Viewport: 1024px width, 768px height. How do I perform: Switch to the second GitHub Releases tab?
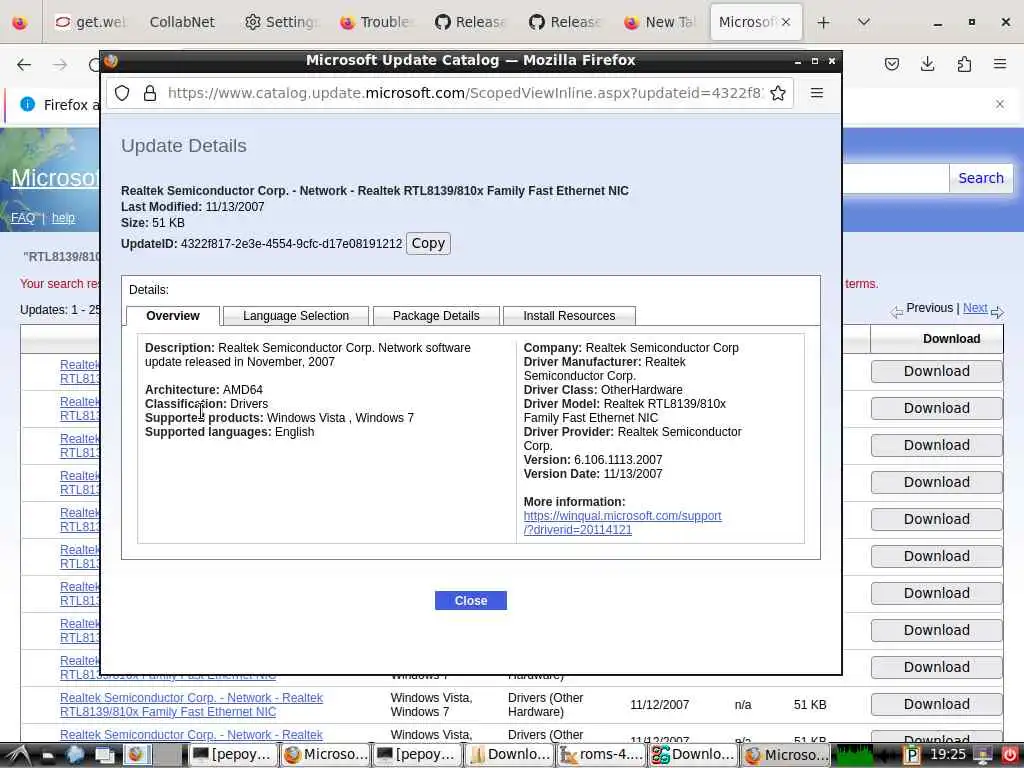click(564, 22)
